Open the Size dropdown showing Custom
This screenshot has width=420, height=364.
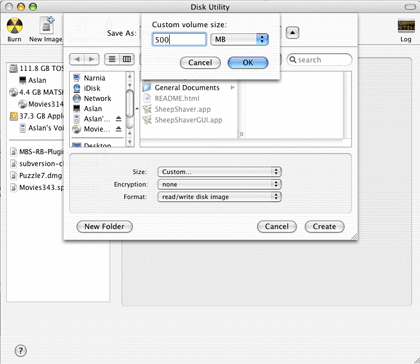point(219,172)
